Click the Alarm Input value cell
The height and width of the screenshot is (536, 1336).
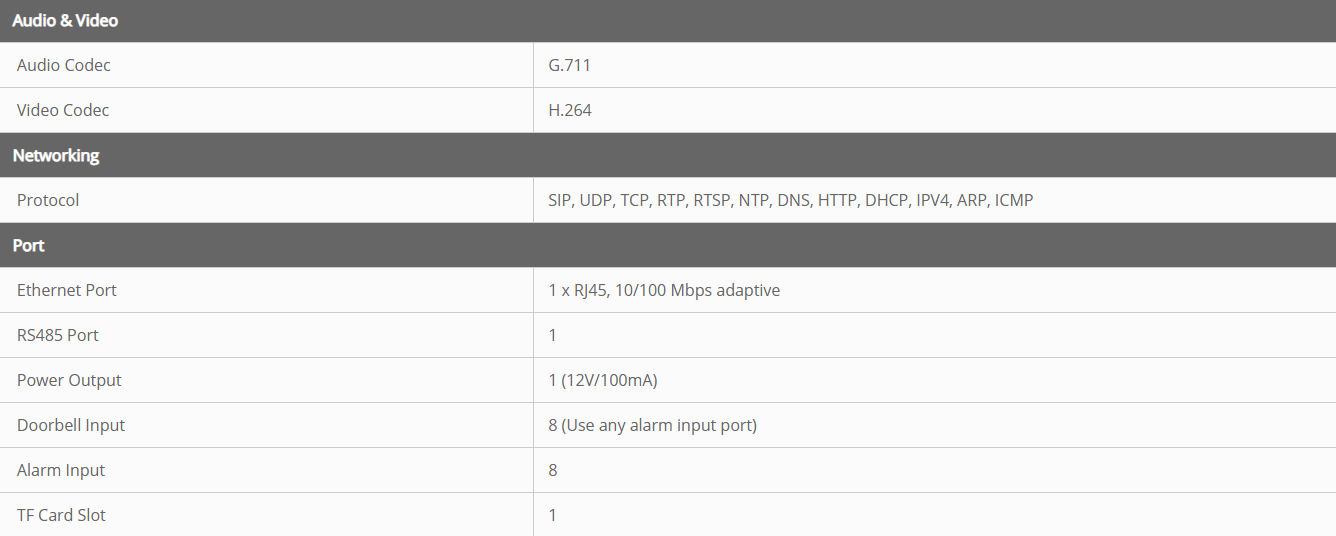pos(553,470)
